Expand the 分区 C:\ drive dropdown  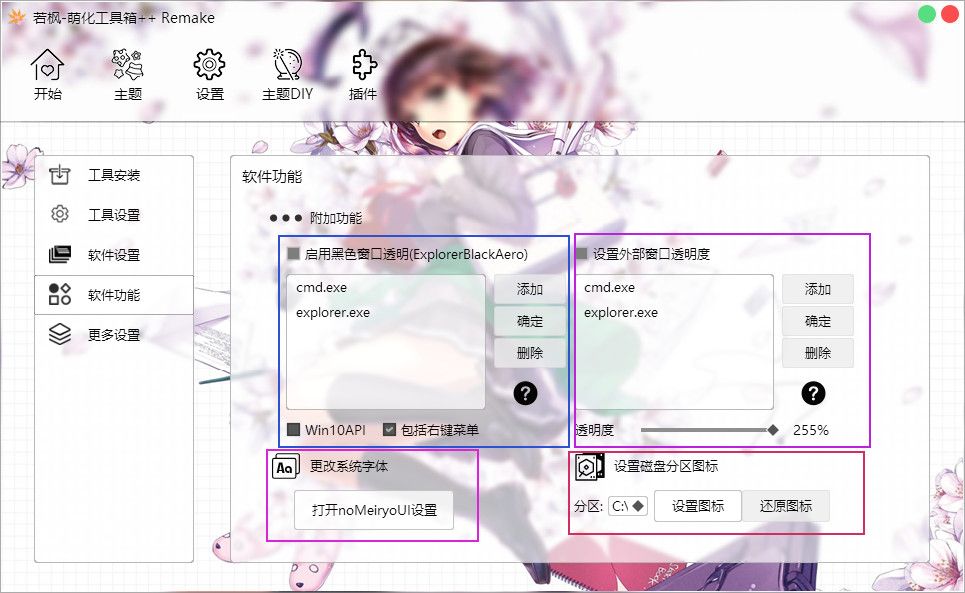coord(628,506)
